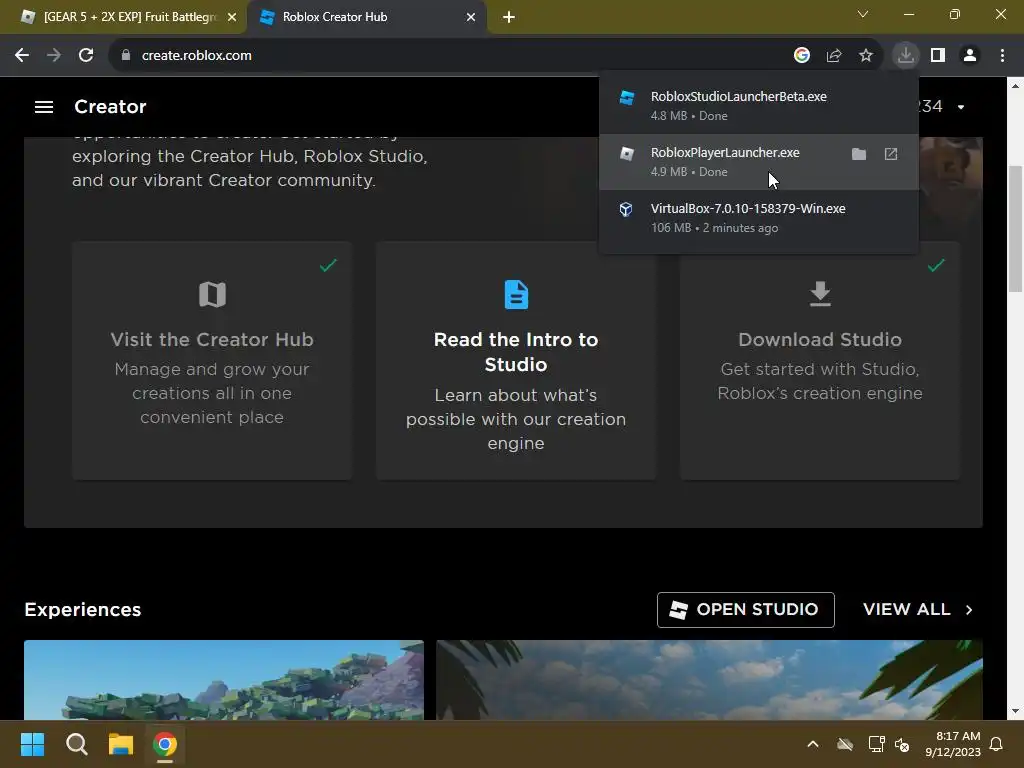Click the scrollbar down arrow

(1015, 711)
